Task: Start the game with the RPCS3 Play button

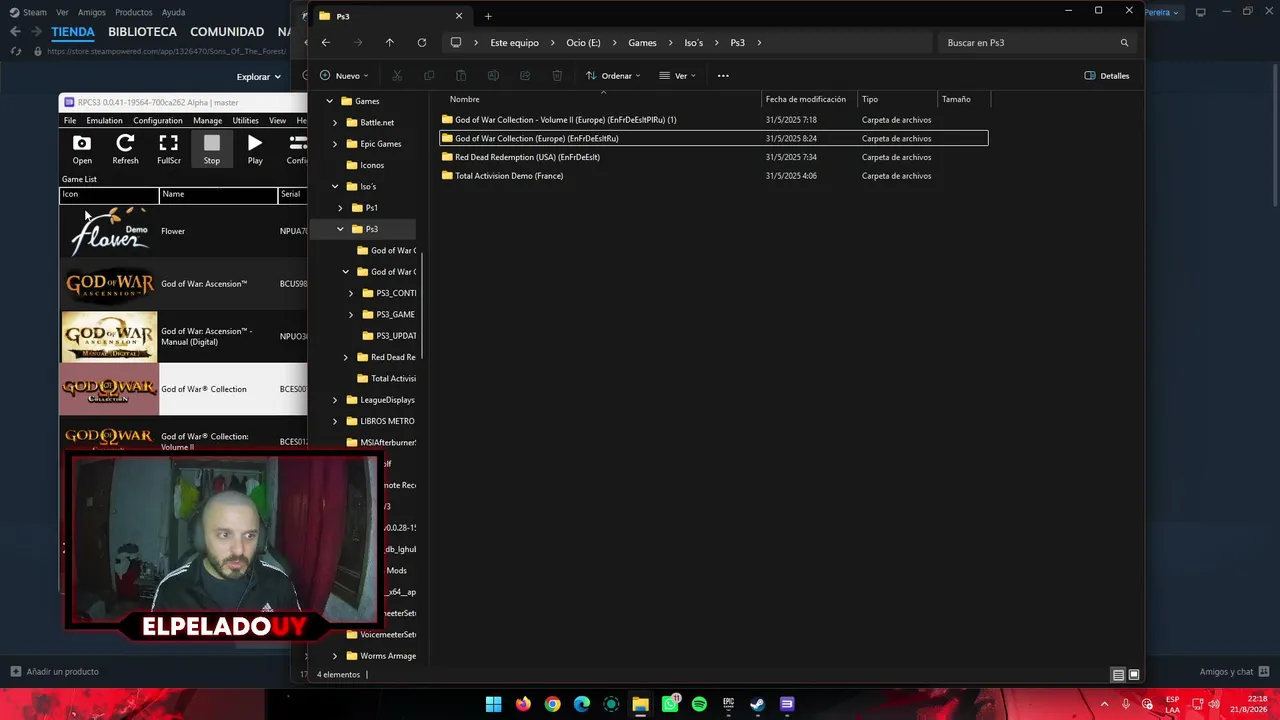Action: click(x=255, y=149)
